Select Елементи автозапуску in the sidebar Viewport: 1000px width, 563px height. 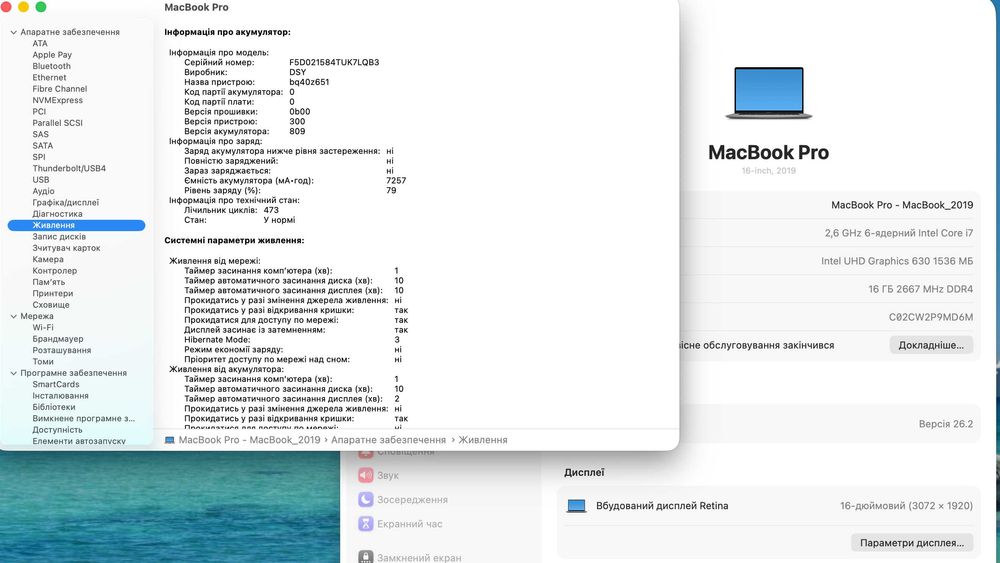click(x=79, y=441)
